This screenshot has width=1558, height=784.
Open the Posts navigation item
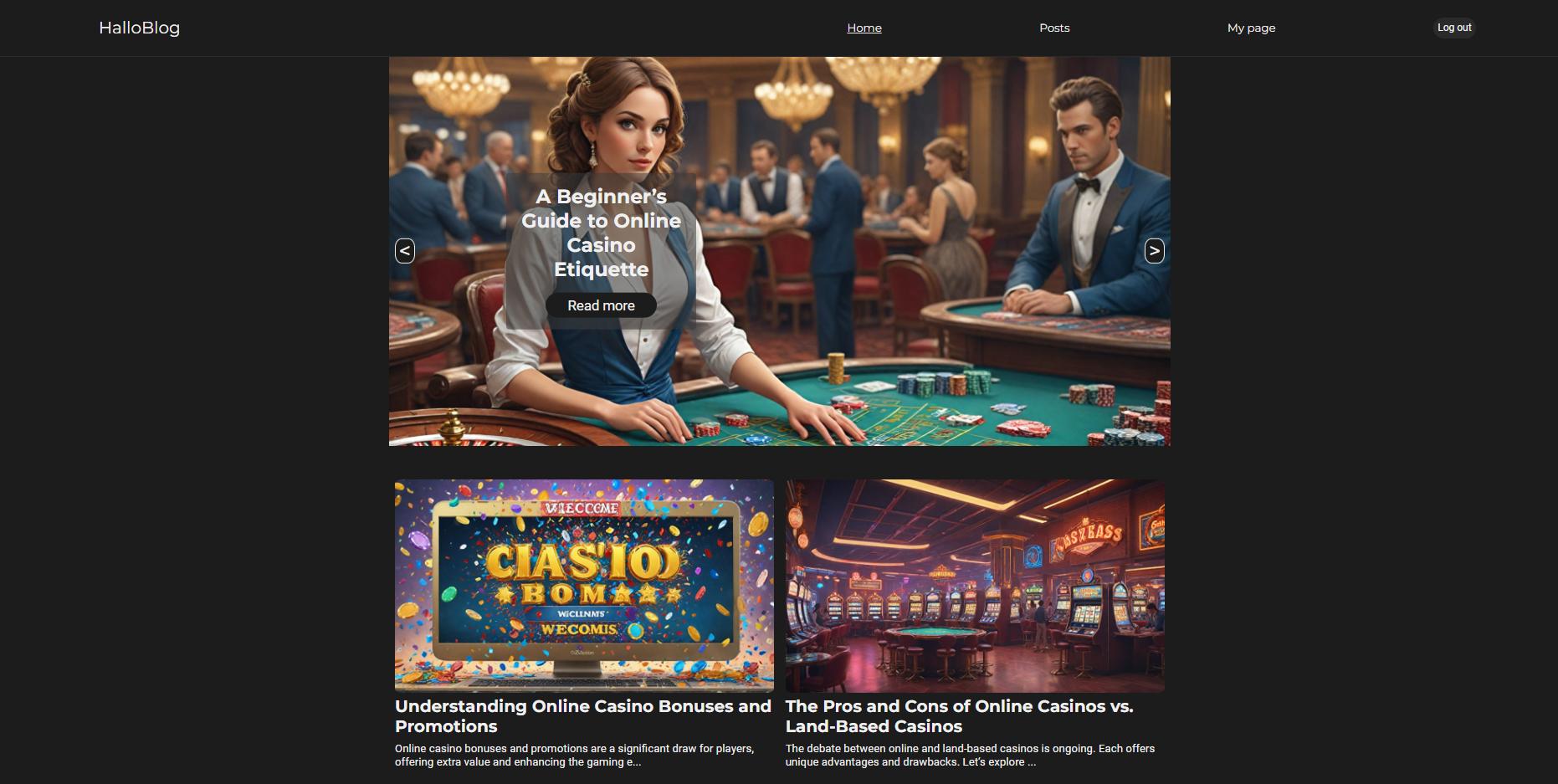(1054, 28)
